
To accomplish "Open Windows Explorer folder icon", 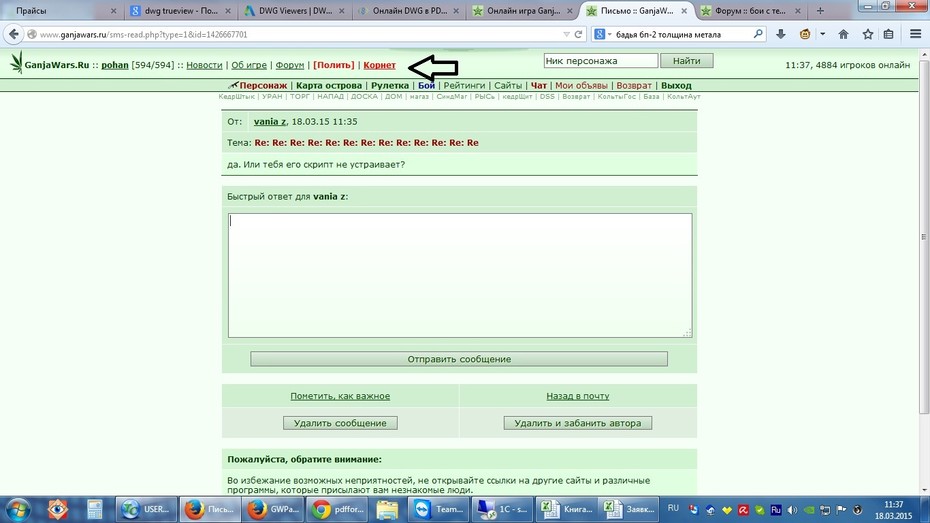I will click(x=387, y=509).
